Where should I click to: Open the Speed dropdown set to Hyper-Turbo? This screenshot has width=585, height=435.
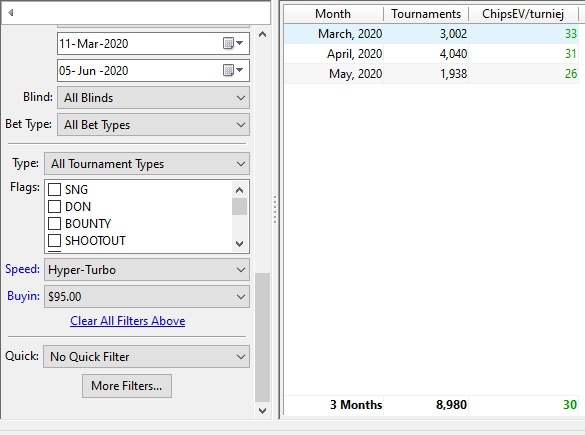coord(147,270)
